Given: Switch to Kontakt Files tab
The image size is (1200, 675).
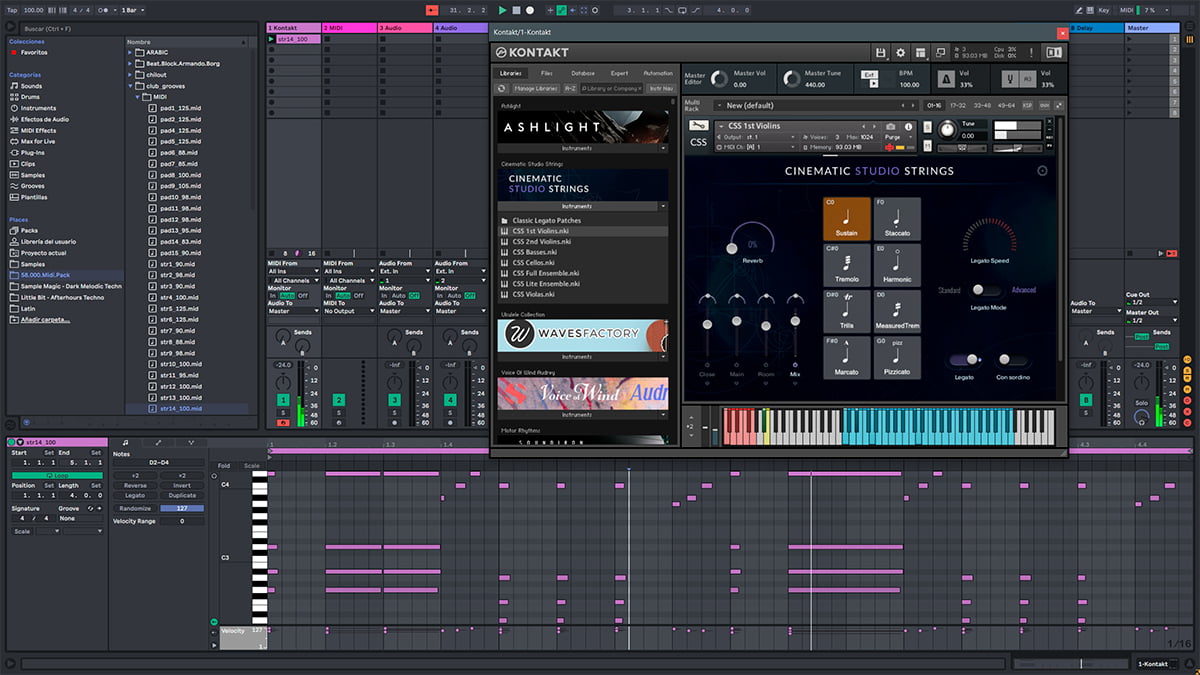Looking at the screenshot, I should (547, 73).
